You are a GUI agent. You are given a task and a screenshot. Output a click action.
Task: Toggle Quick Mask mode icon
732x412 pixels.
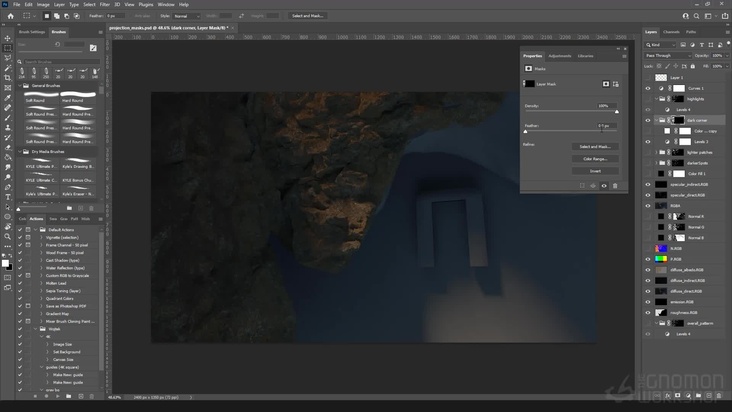click(x=7, y=278)
